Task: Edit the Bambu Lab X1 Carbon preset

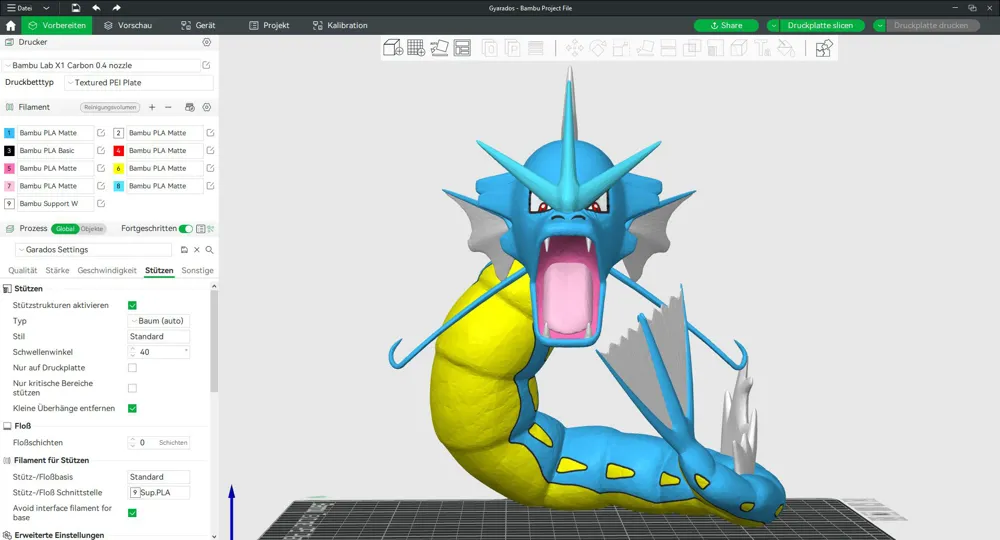Action: coord(207,65)
